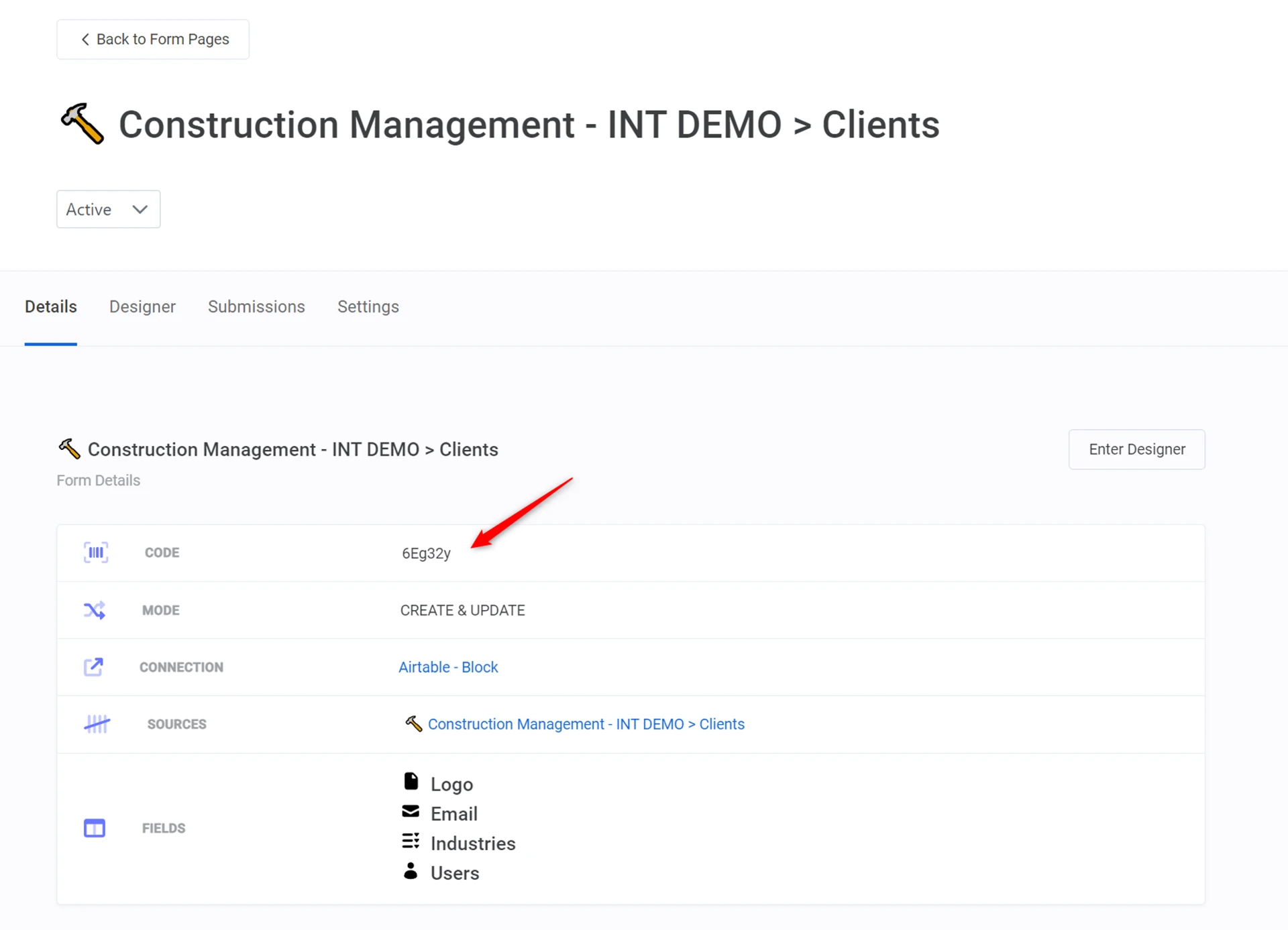Go to the Settings tab
The width and height of the screenshot is (1288, 930).
(368, 306)
